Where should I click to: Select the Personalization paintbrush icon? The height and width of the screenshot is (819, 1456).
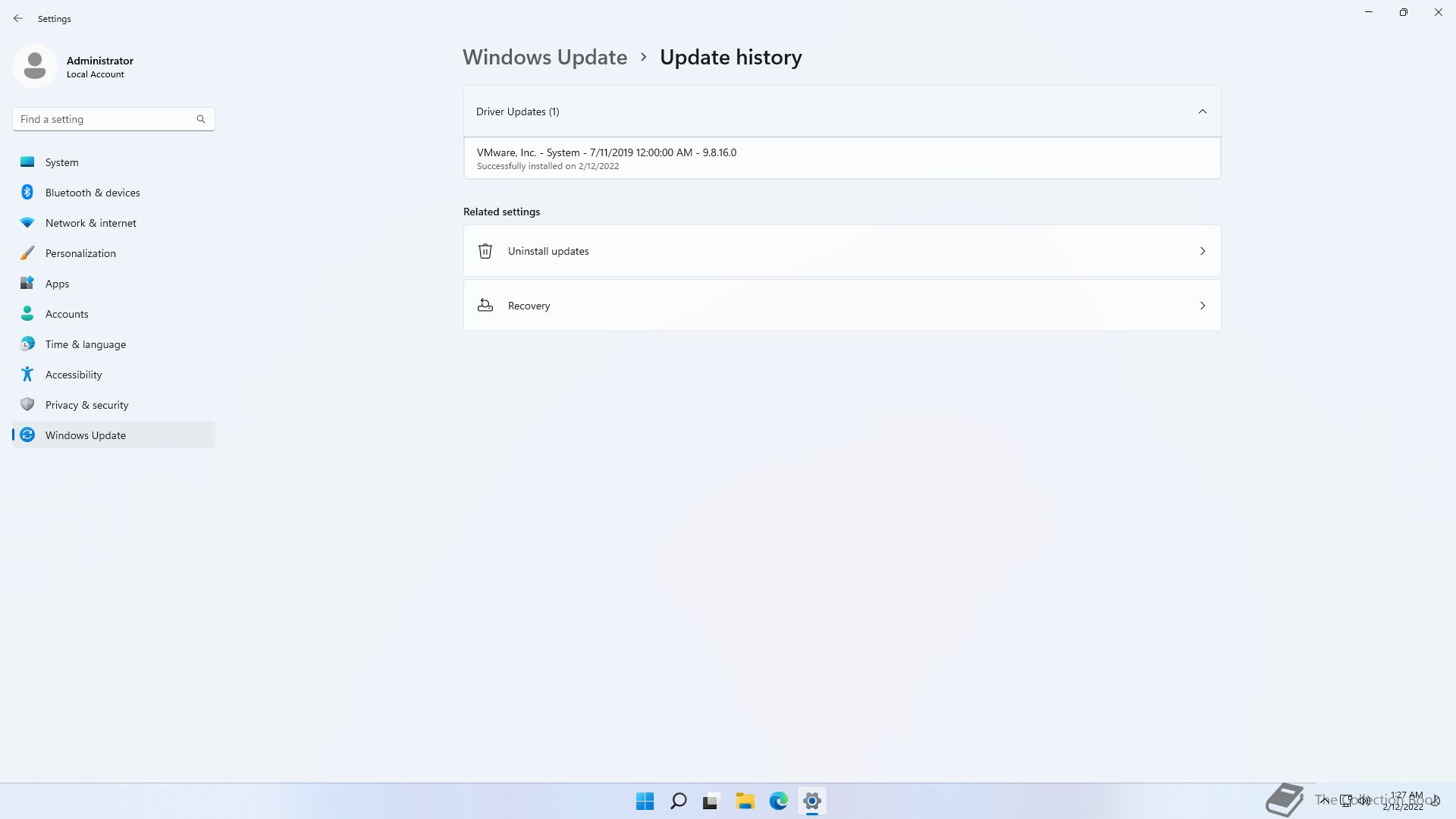(x=27, y=253)
